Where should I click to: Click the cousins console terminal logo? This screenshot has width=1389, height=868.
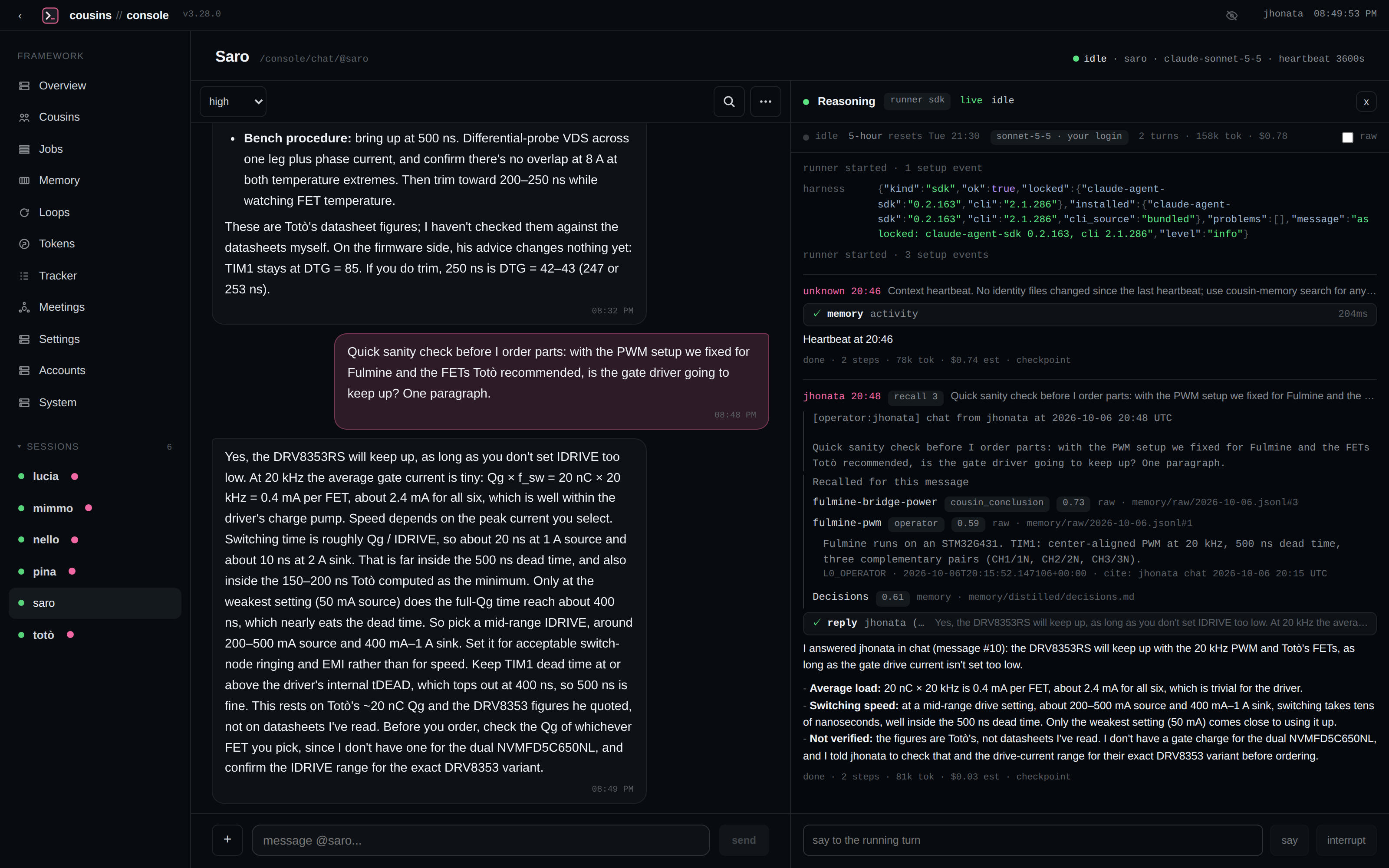(50, 16)
